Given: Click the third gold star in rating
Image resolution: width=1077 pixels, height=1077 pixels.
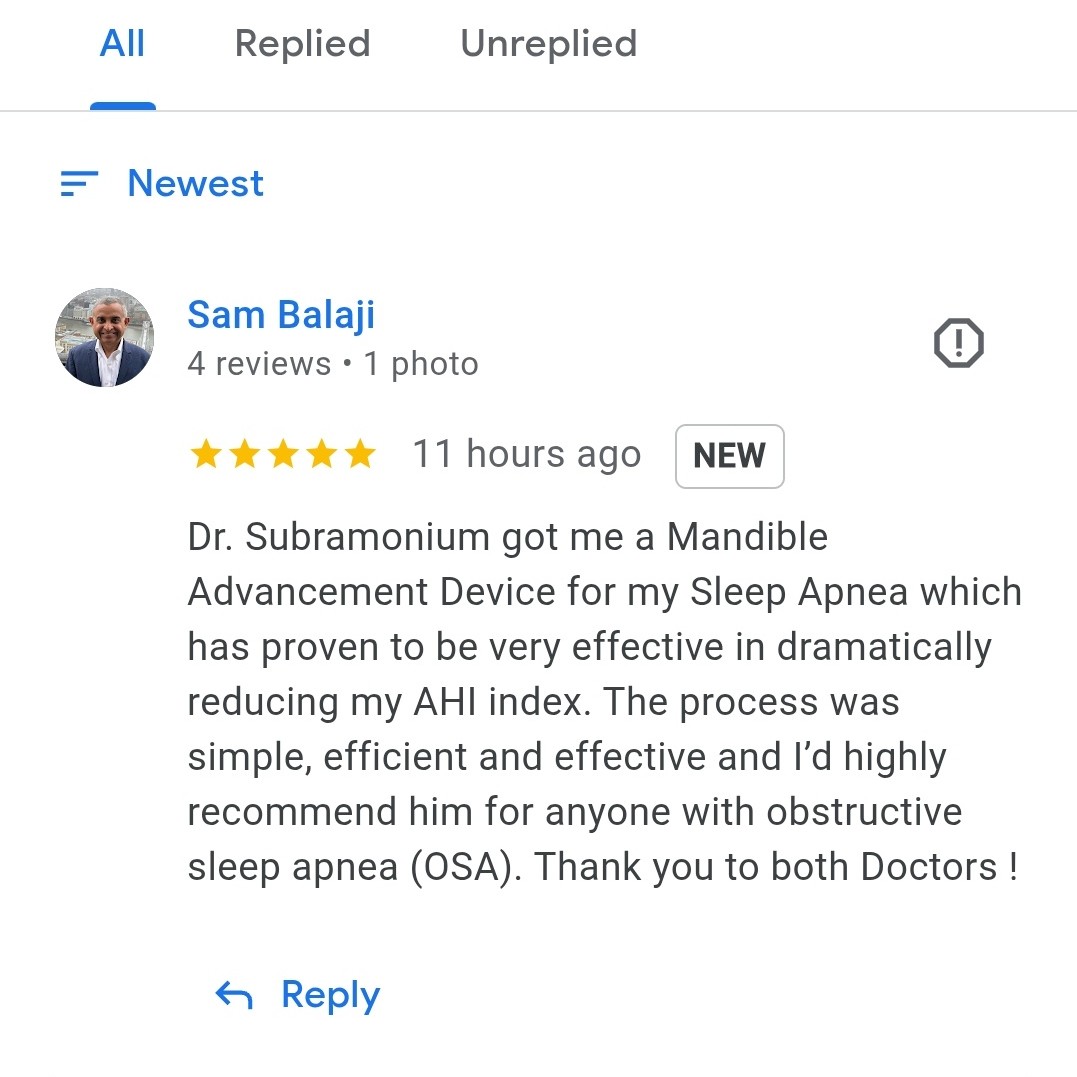Looking at the screenshot, I should click(x=283, y=455).
